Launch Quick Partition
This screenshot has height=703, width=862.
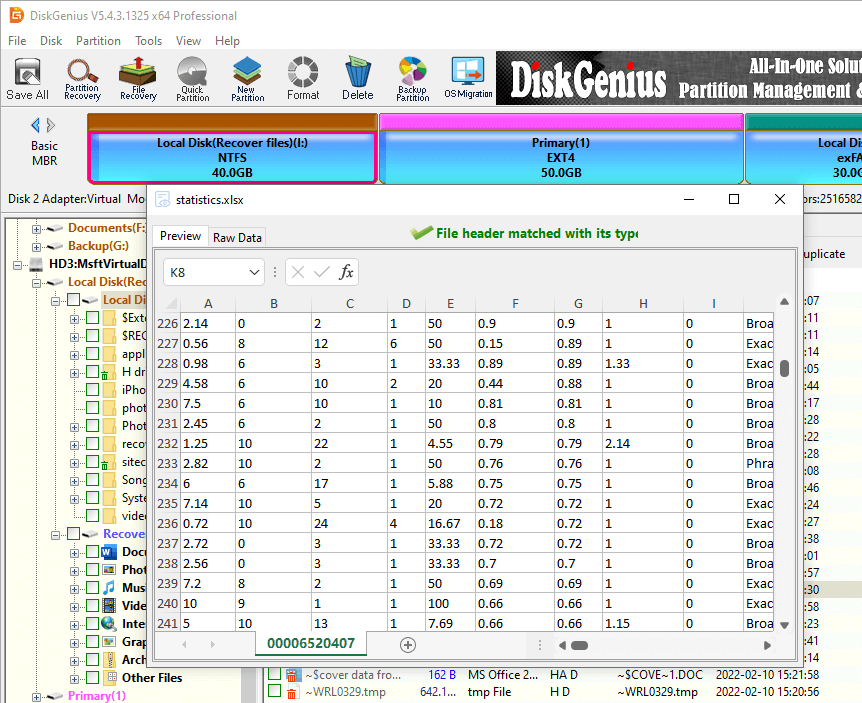tap(192, 77)
